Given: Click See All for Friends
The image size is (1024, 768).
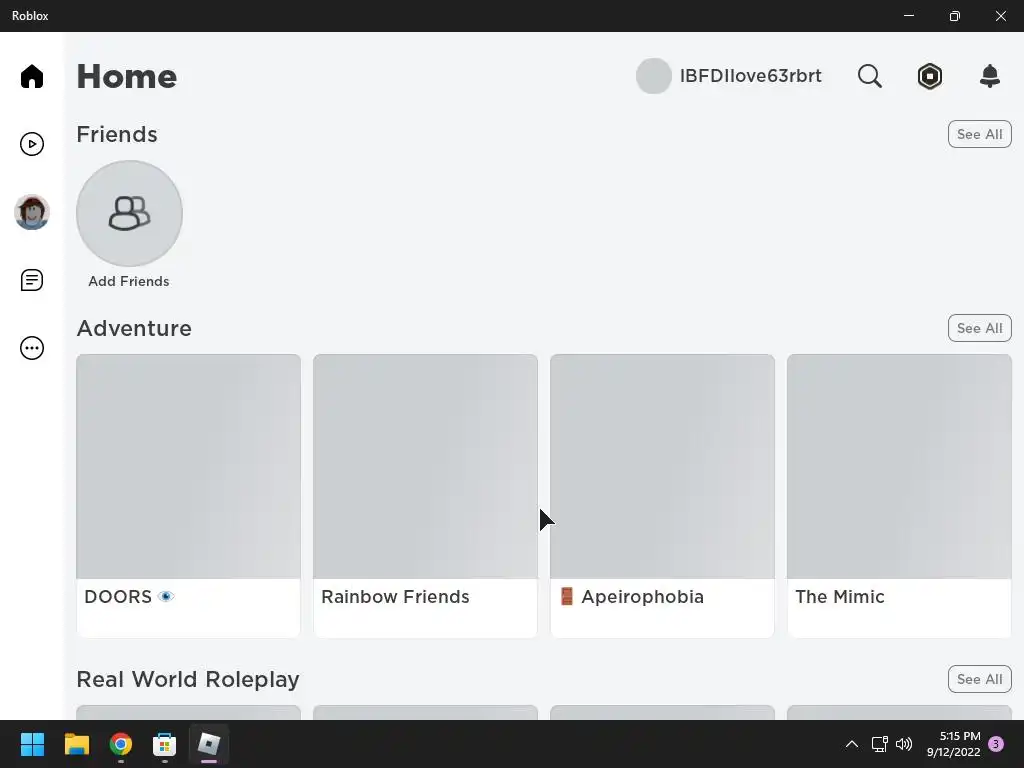Looking at the screenshot, I should pos(979,134).
